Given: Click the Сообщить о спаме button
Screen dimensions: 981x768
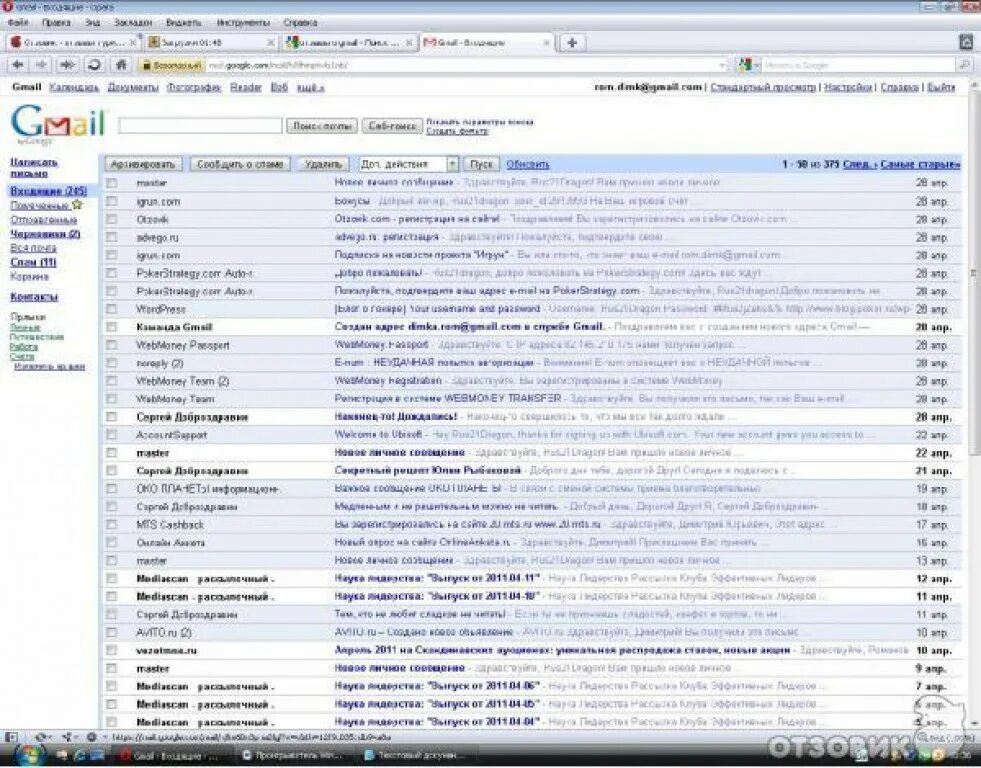Looking at the screenshot, I should tap(240, 164).
